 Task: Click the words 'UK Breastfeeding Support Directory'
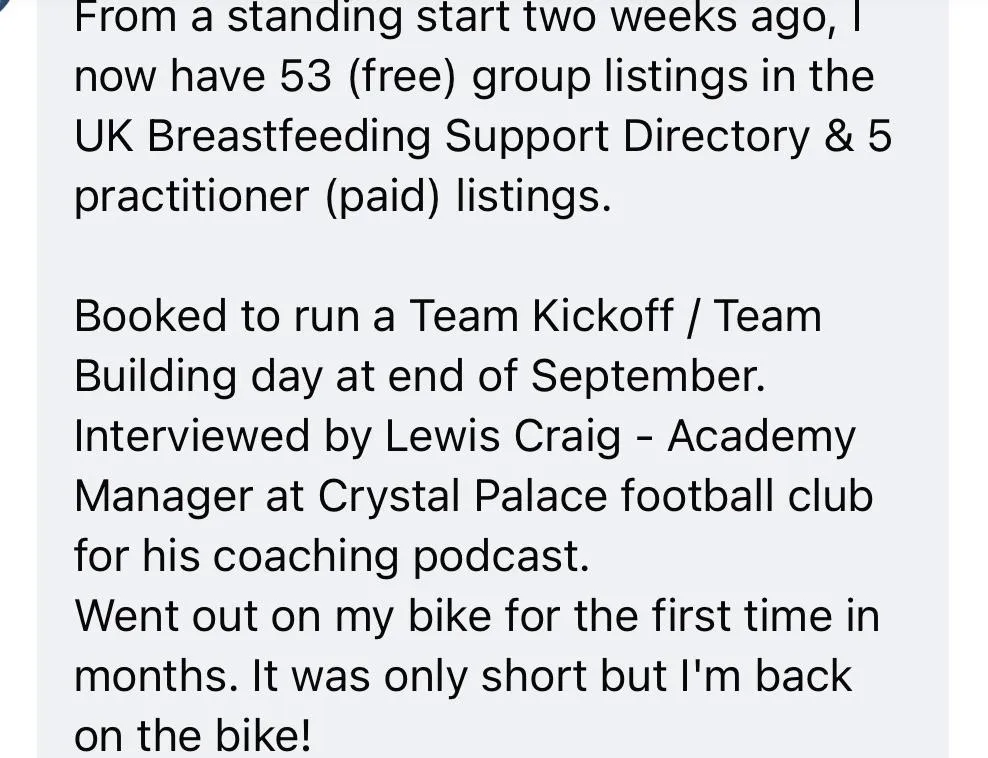[x=442, y=136]
